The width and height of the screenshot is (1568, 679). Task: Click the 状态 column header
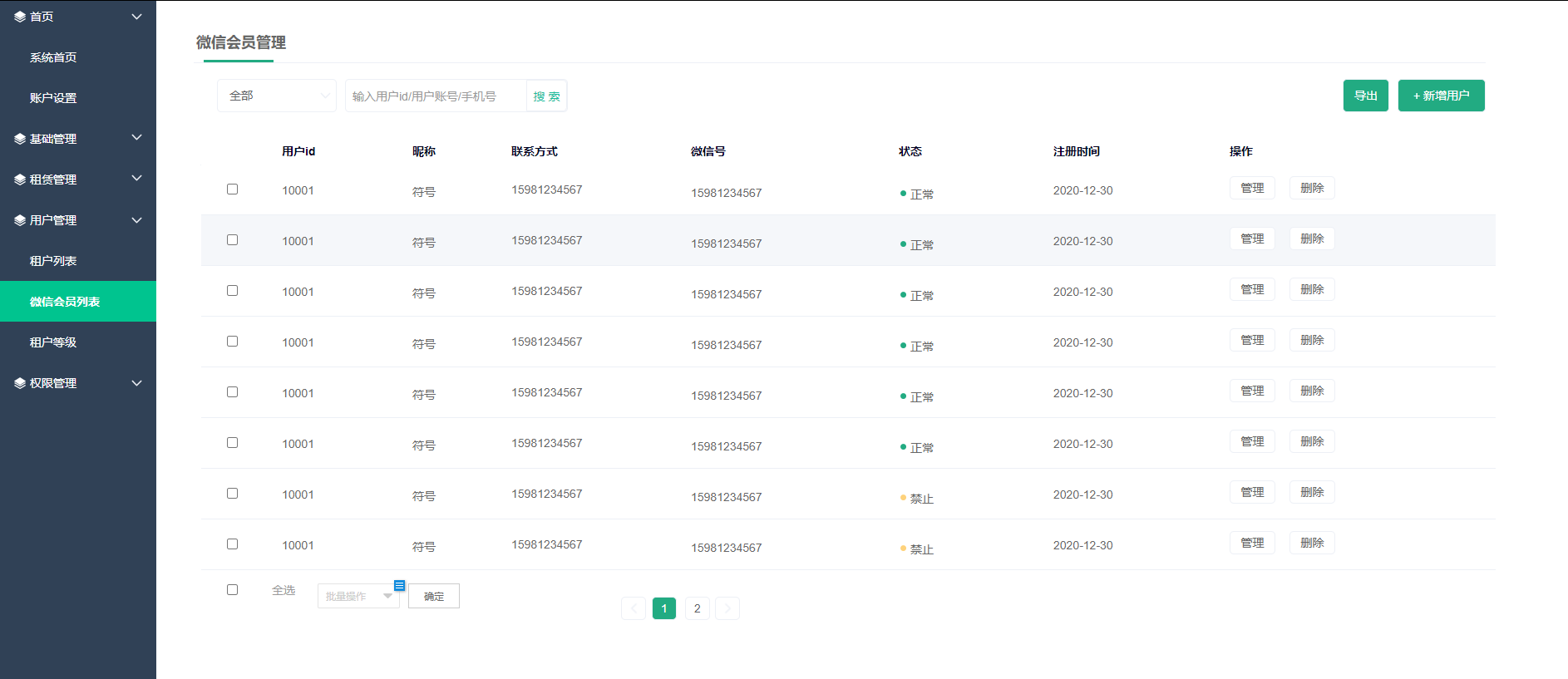(910, 151)
